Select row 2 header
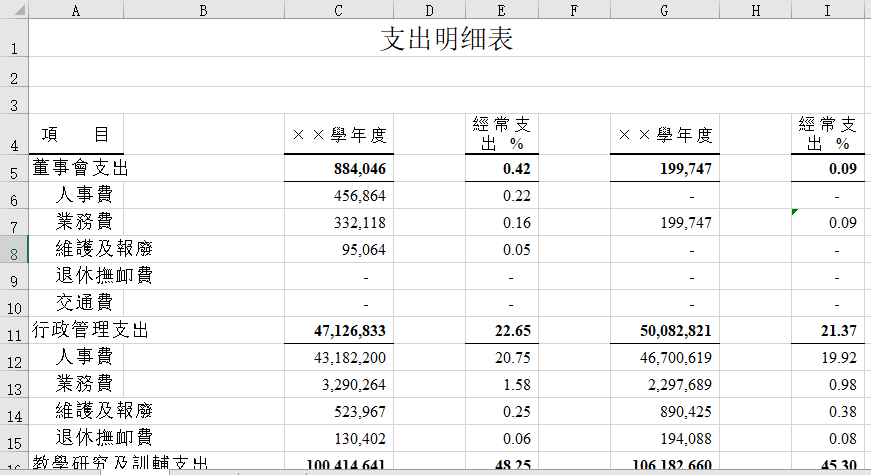Screen dimensions: 871x475 14,77
